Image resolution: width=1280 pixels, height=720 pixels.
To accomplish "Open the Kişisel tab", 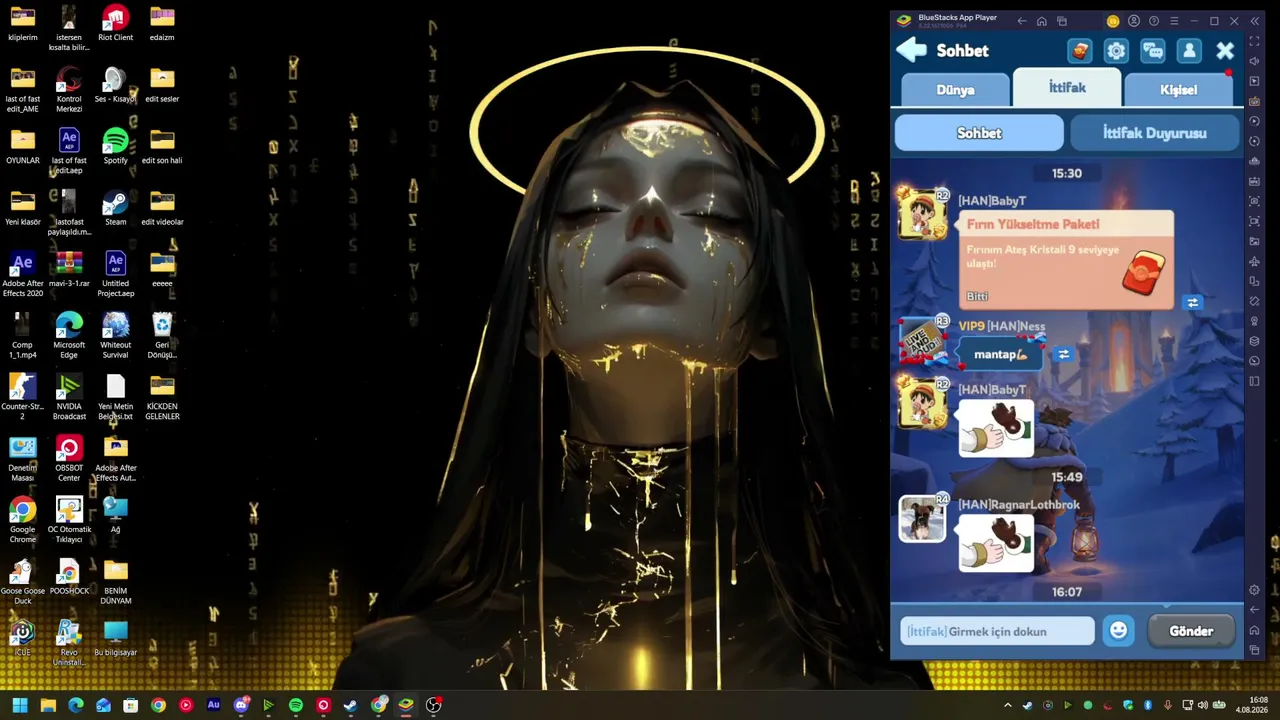I will (x=1178, y=89).
